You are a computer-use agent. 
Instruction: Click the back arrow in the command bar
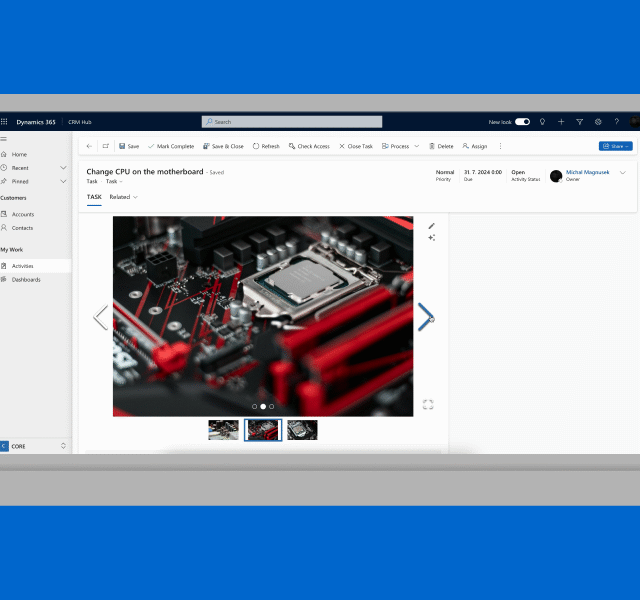pyautogui.click(x=89, y=146)
